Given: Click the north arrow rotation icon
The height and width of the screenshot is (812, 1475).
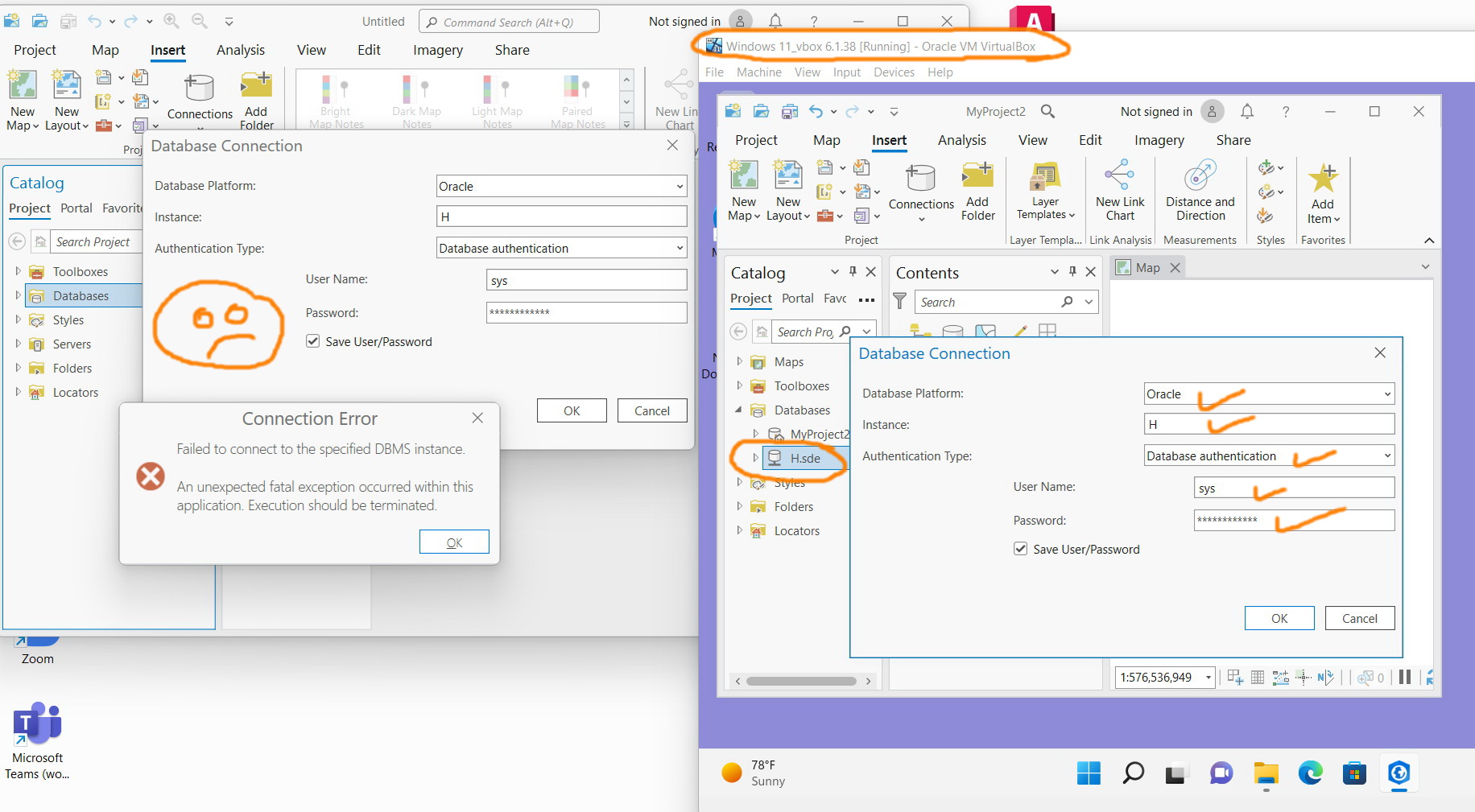Looking at the screenshot, I should coord(1326,677).
